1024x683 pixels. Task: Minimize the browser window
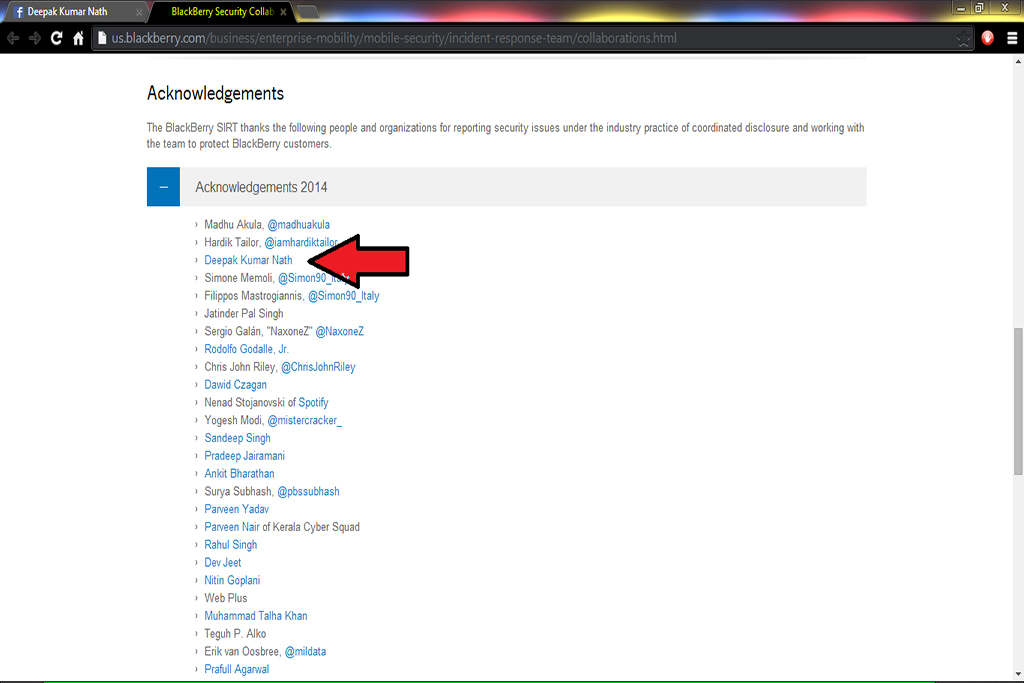(961, 8)
